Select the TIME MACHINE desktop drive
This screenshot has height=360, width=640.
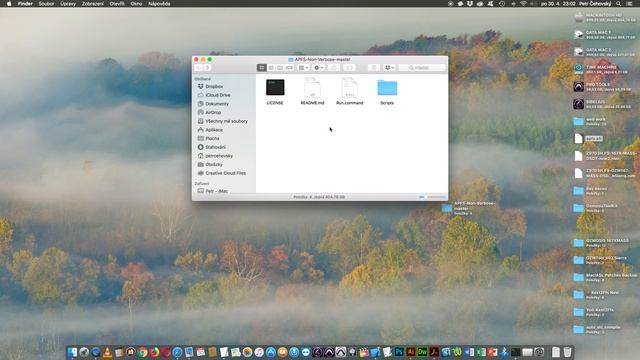click(x=601, y=69)
